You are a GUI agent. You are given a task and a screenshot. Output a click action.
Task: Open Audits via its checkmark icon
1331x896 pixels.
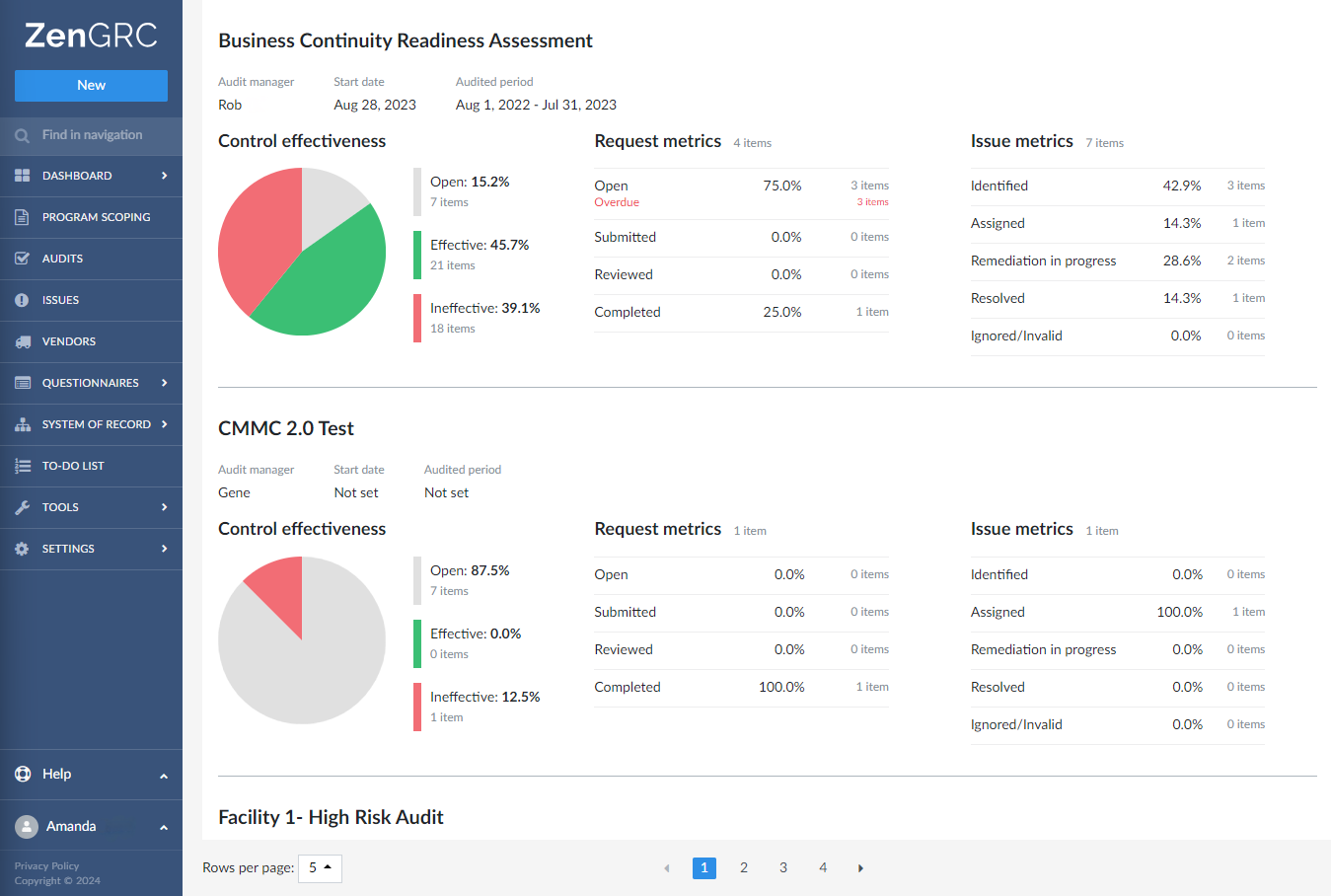pos(22,259)
